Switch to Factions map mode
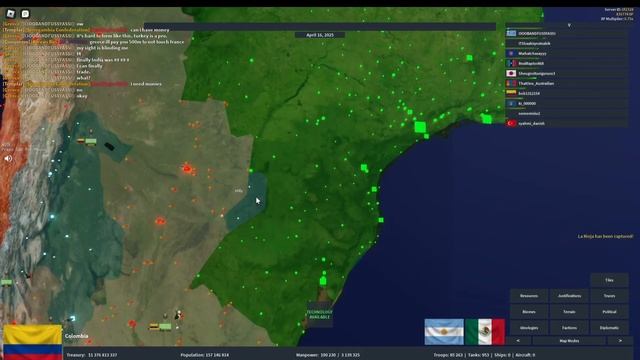Image resolution: width=640 pixels, height=360 pixels. [x=569, y=328]
